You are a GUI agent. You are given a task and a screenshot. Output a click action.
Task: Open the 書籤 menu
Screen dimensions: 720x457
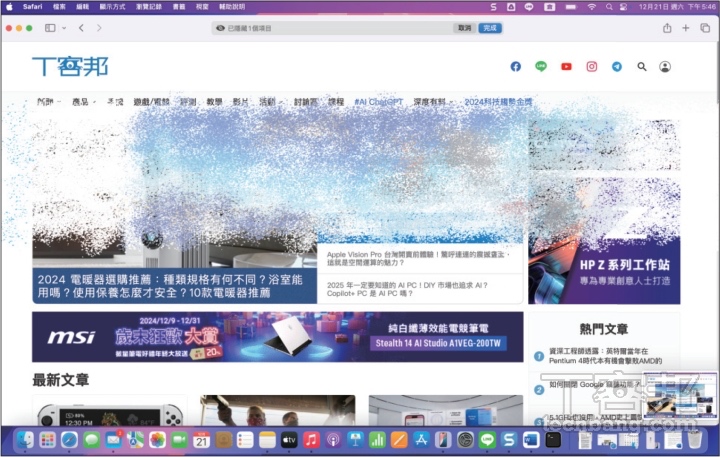[179, 7]
